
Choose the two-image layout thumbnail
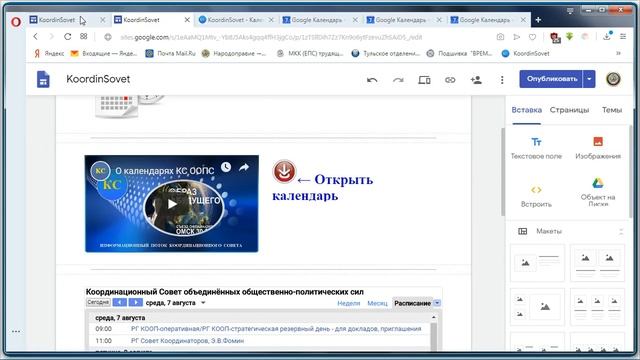point(597,262)
